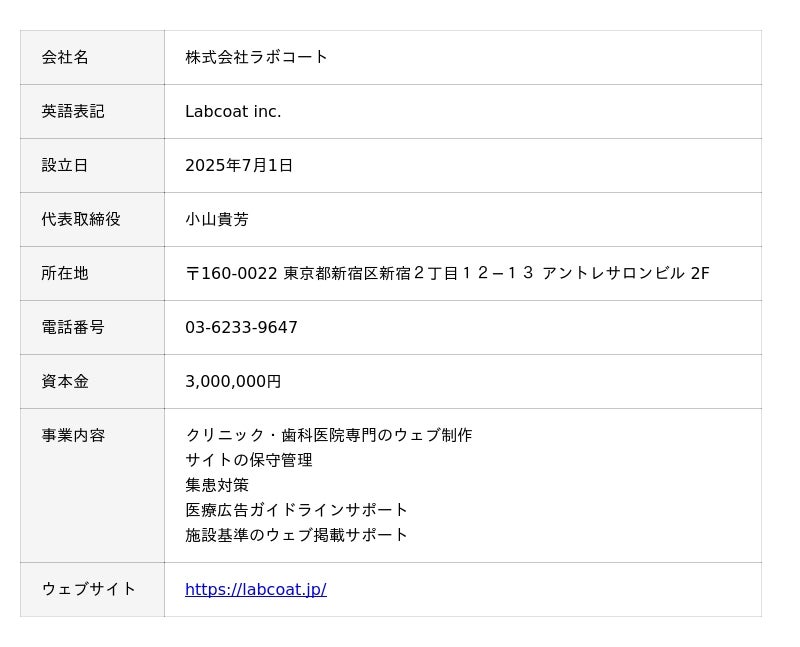Screen dimensions: 800x647
Task: Click the ウェブサイト label cell
Action: point(92,589)
